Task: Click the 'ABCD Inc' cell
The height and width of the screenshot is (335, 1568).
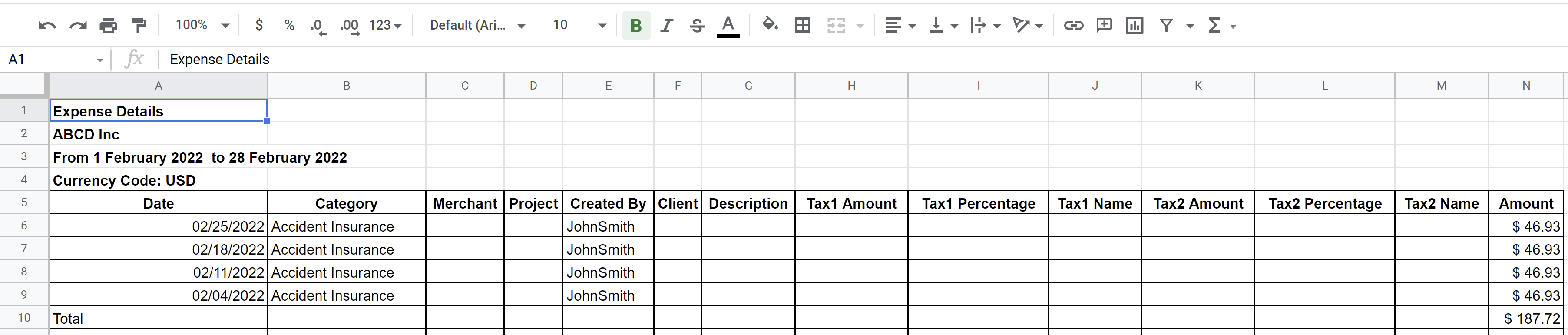Action: point(158,133)
